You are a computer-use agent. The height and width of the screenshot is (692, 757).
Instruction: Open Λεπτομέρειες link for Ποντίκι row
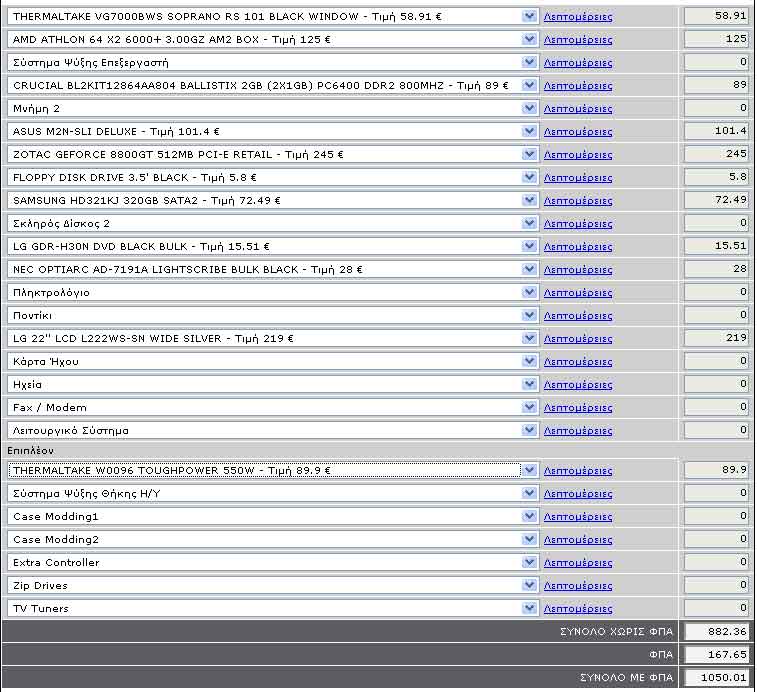coord(578,316)
